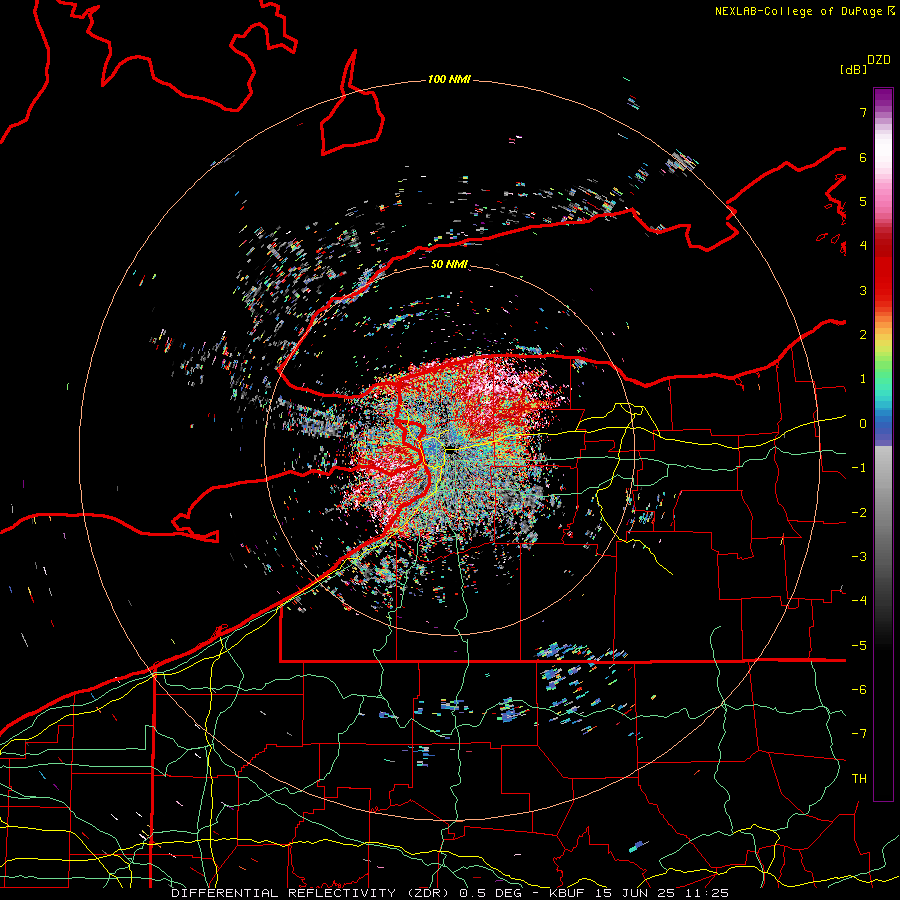900x900 pixels.
Task: Click the 'DZD' legend title
Action: tap(879, 60)
